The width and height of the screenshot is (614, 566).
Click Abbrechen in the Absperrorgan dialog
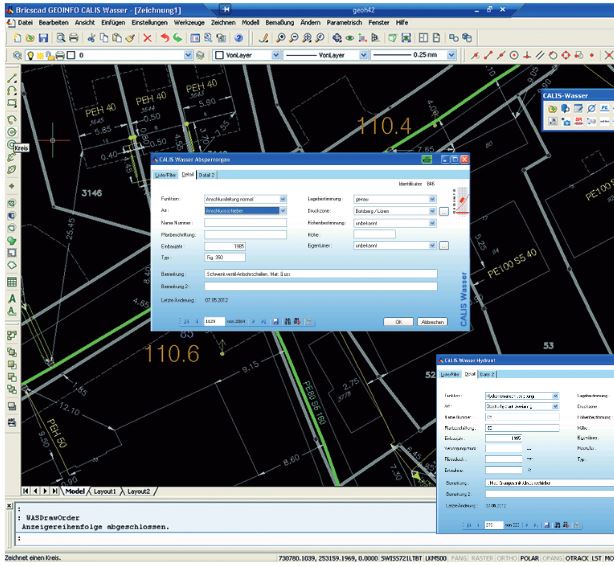pyautogui.click(x=432, y=322)
